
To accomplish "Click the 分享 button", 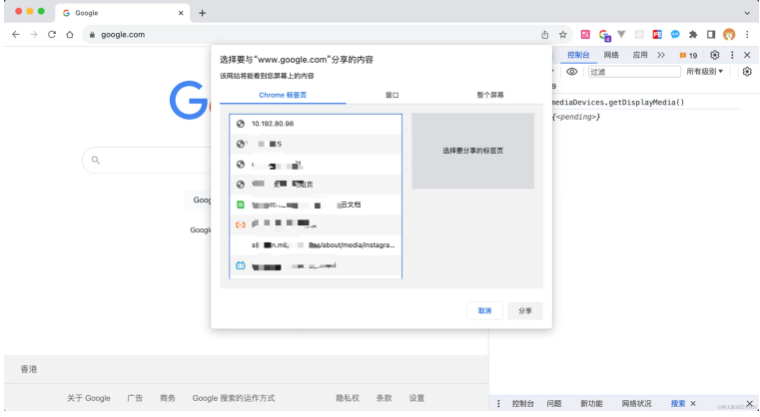I will (525, 311).
